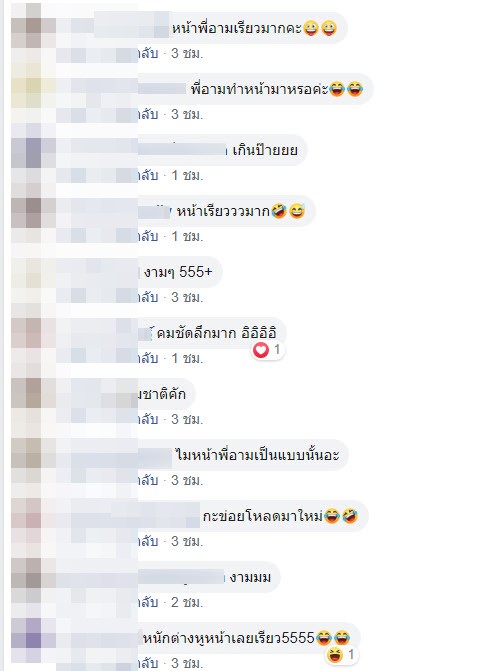
Task: Click commenter name before กะข่อยโหลดมาใหม่
Action: click(x=169, y=516)
